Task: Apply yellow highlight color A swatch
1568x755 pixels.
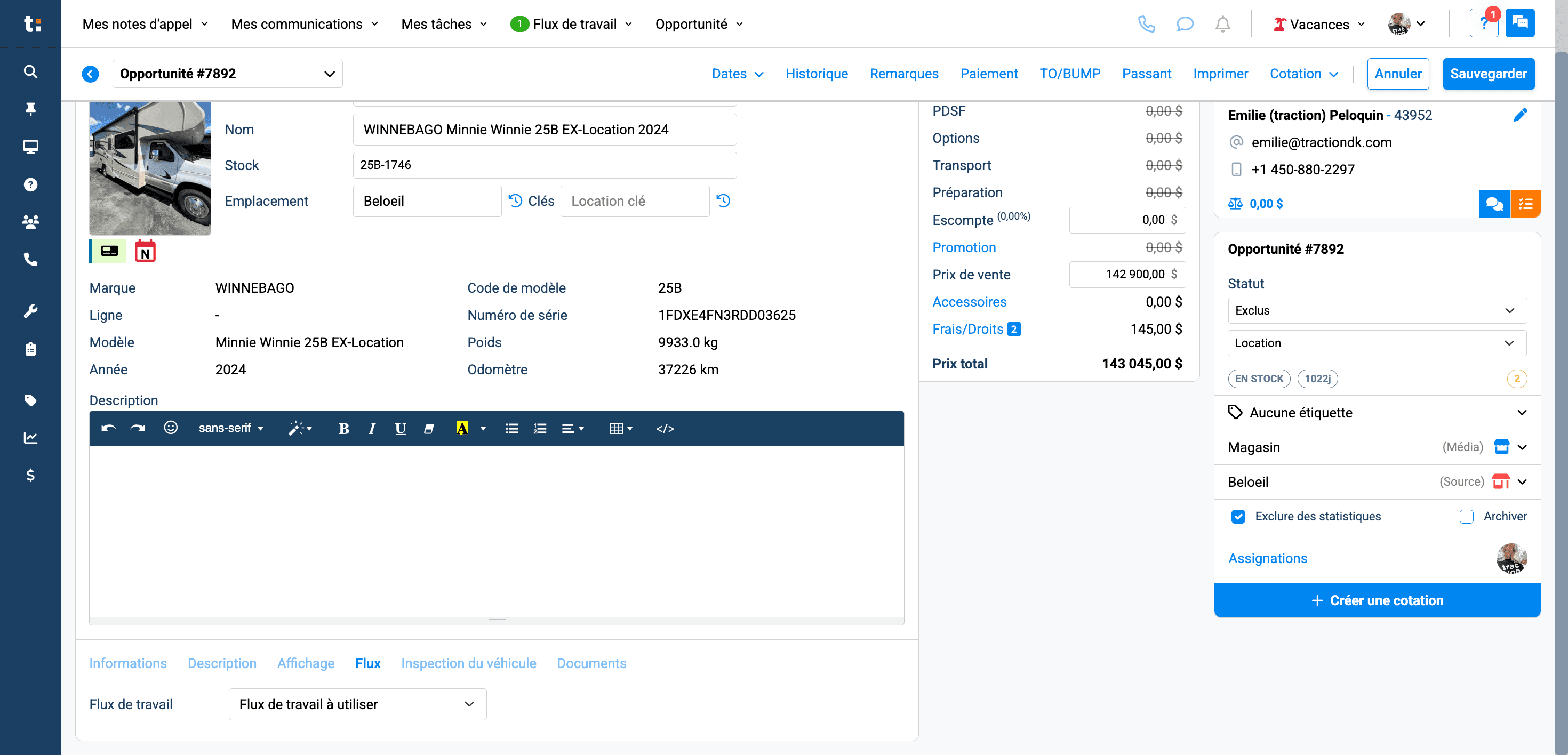Action: pyautogui.click(x=462, y=428)
